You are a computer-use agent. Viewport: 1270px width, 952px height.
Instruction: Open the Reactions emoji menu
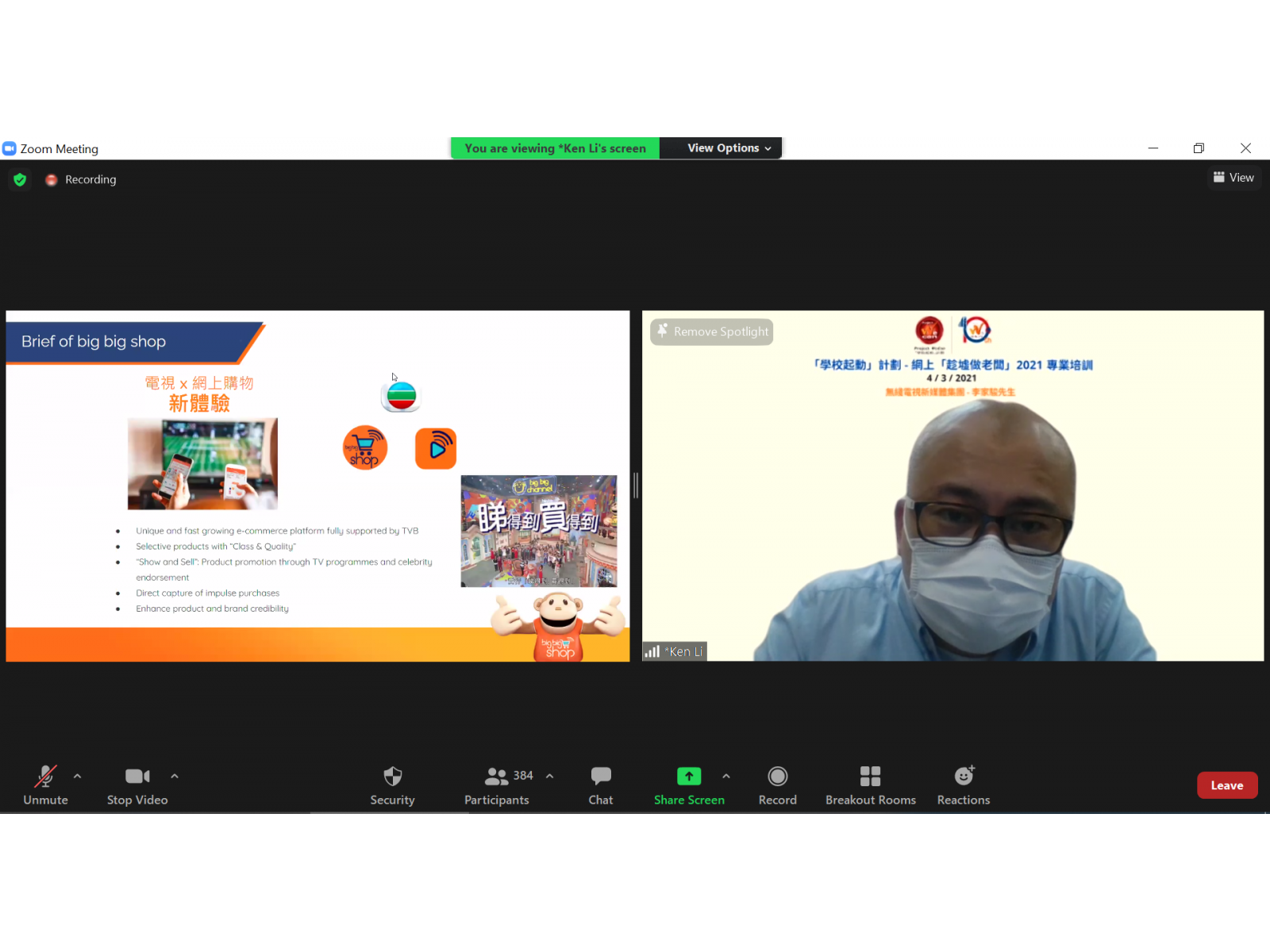pos(963,785)
